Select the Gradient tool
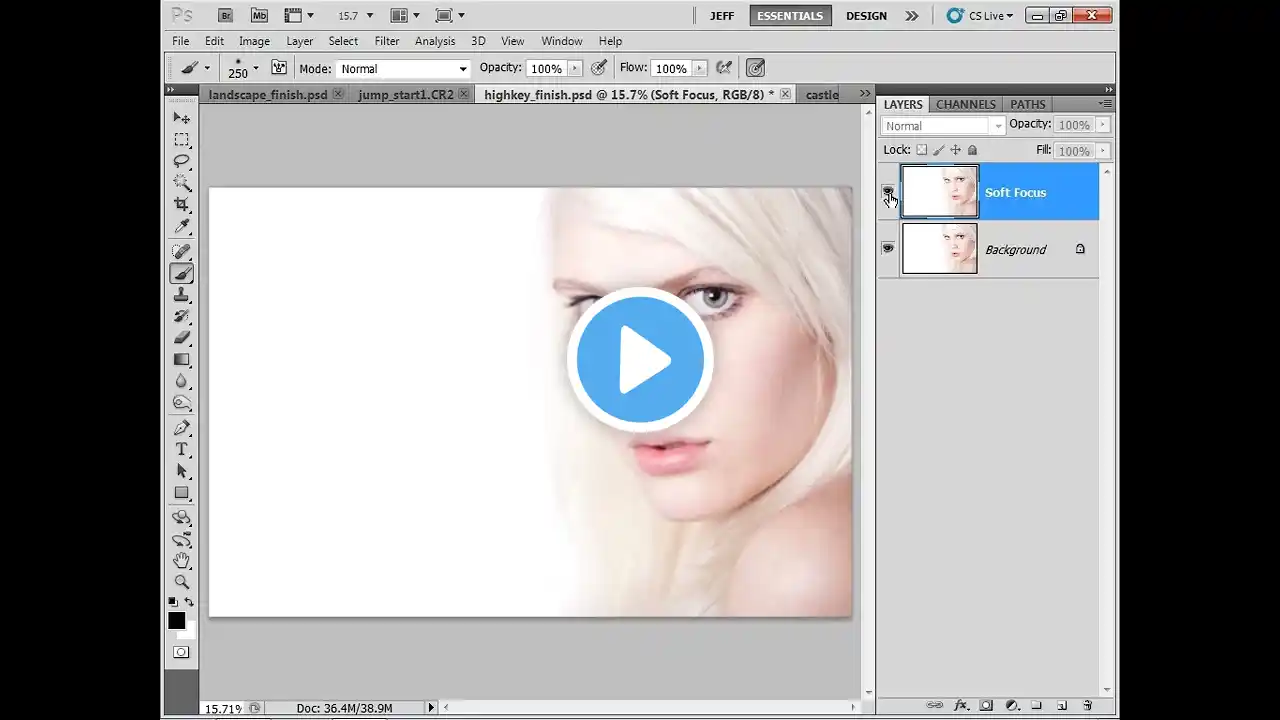1280x720 pixels. pos(182,359)
